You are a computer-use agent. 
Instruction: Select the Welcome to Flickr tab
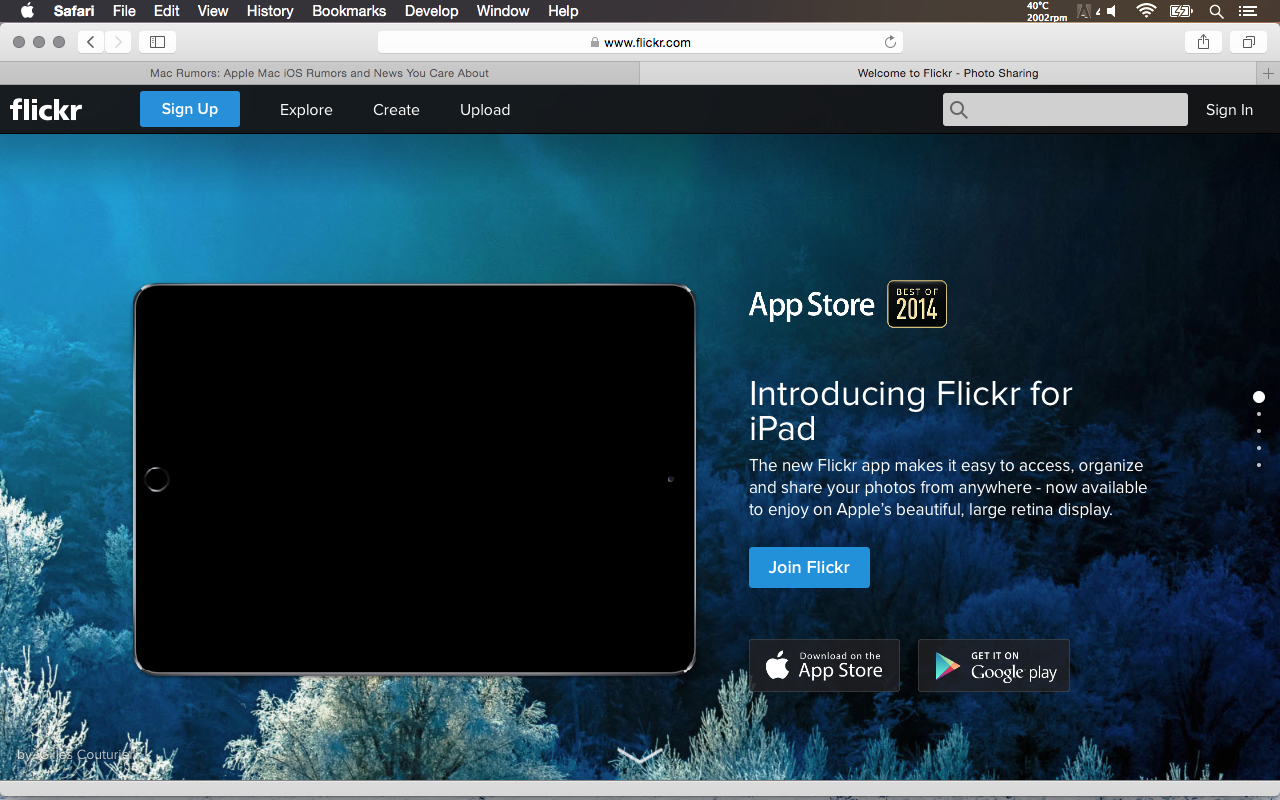(948, 73)
